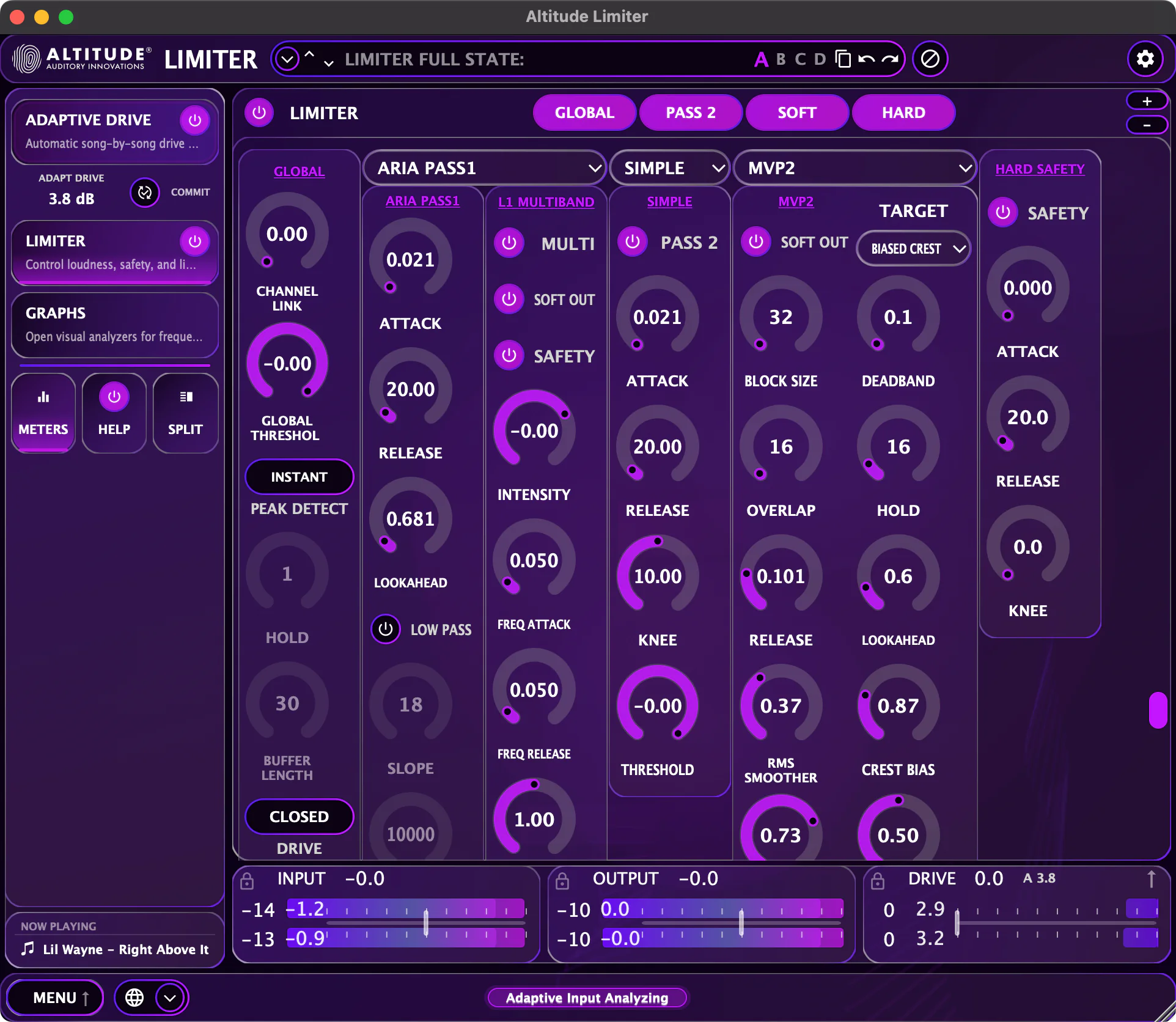
Task: Open the GRAPHS panel
Action: (x=115, y=325)
